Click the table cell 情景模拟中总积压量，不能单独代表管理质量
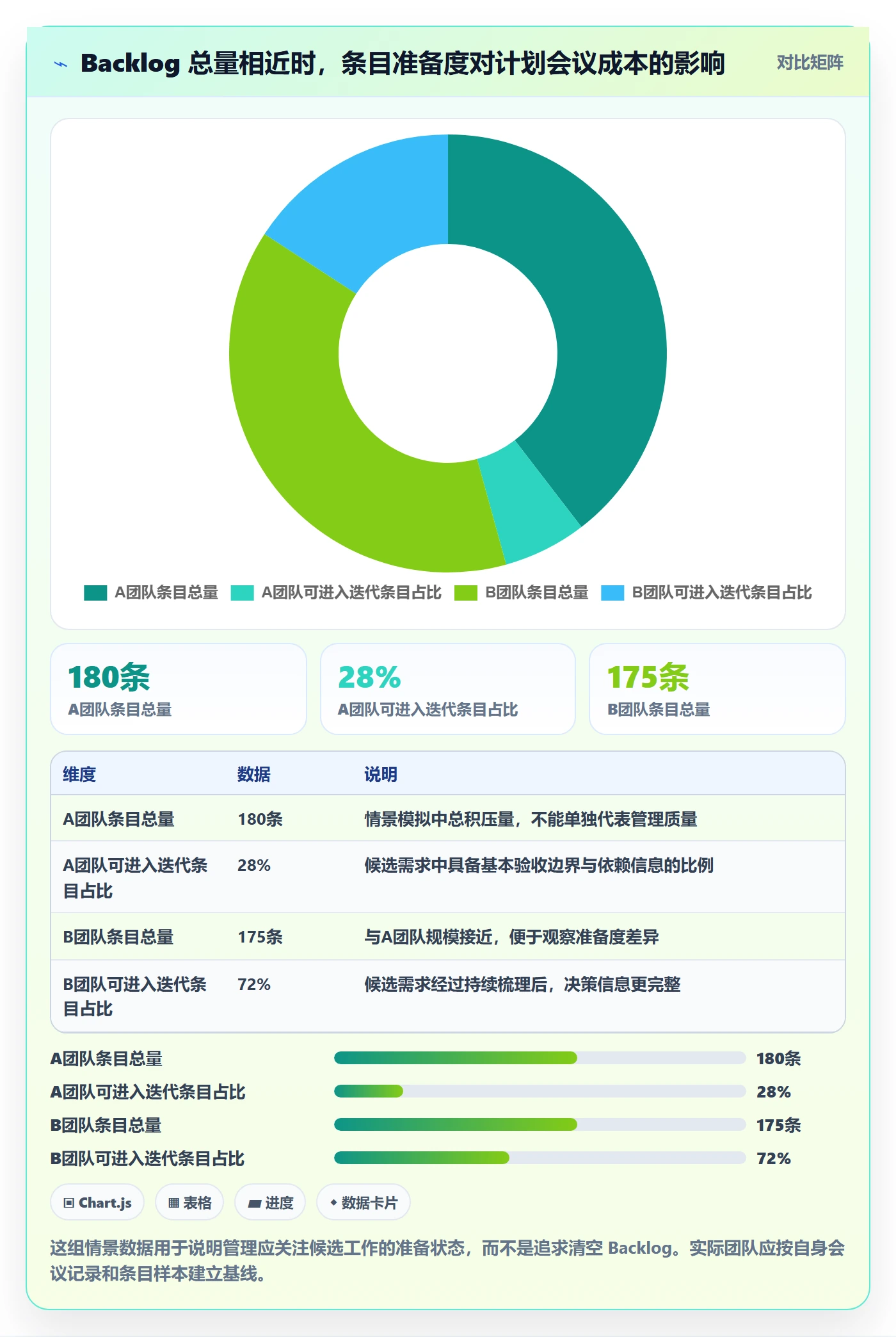This screenshot has height=1337, width=896. 531,819
